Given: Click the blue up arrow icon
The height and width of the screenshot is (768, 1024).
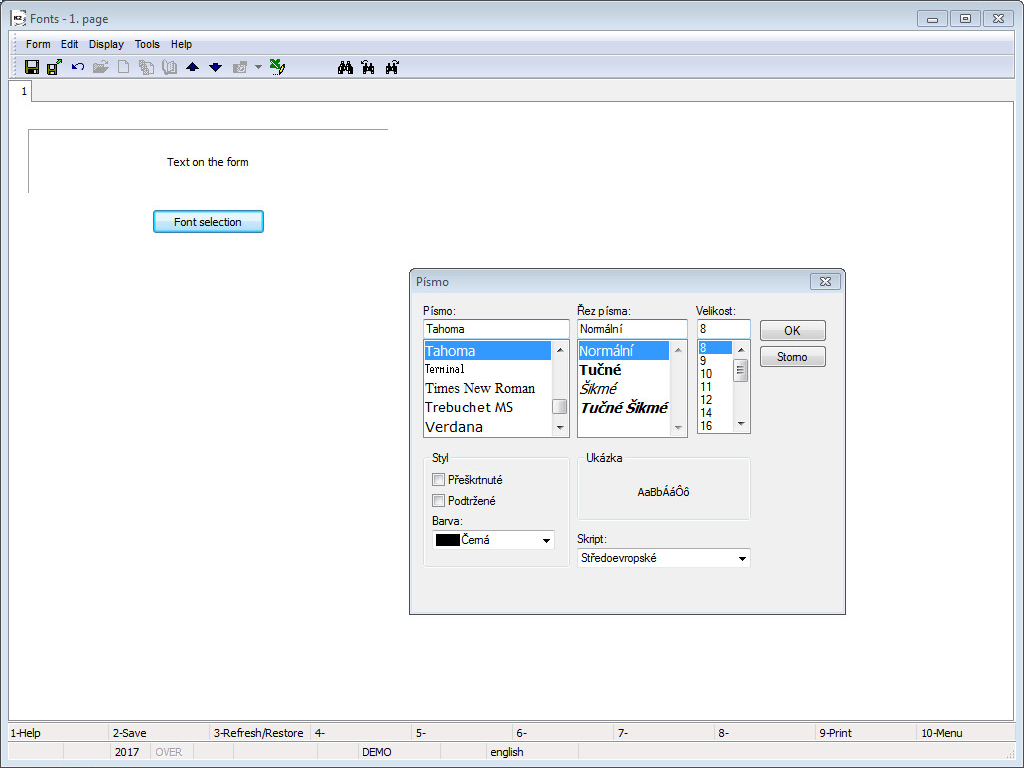Looking at the screenshot, I should click(x=193, y=67).
